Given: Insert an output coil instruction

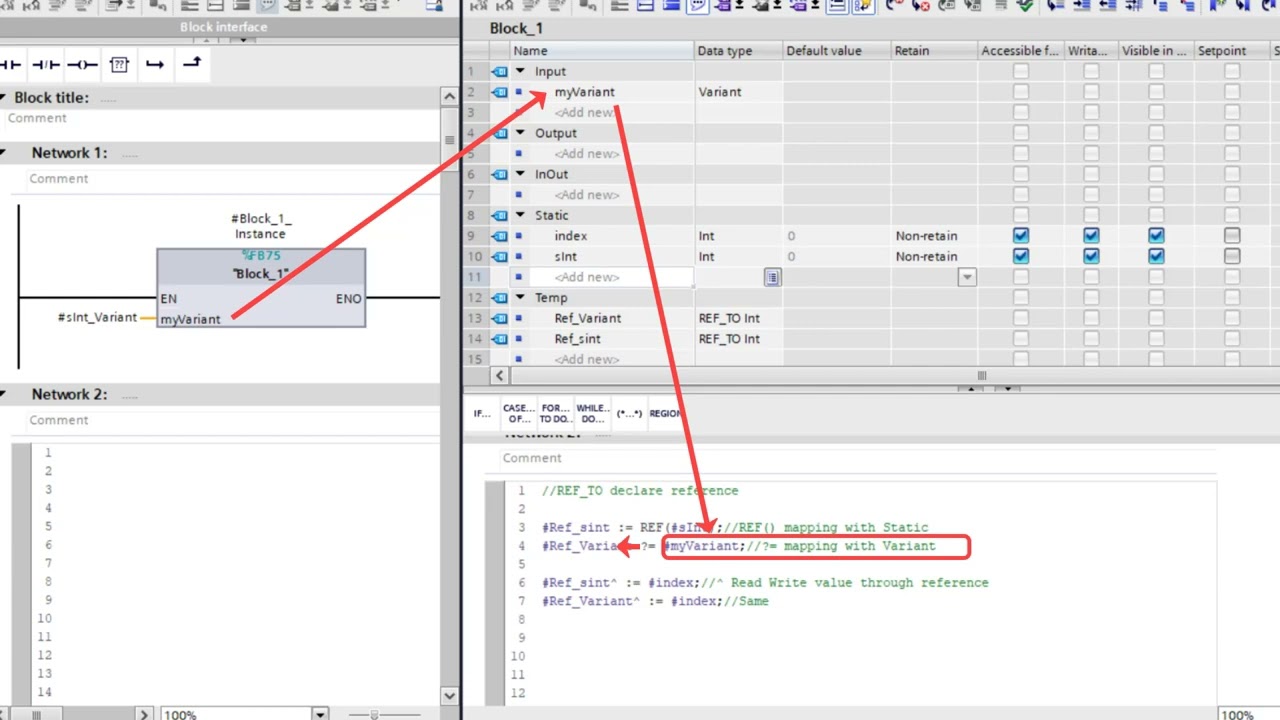Looking at the screenshot, I should (x=82, y=65).
